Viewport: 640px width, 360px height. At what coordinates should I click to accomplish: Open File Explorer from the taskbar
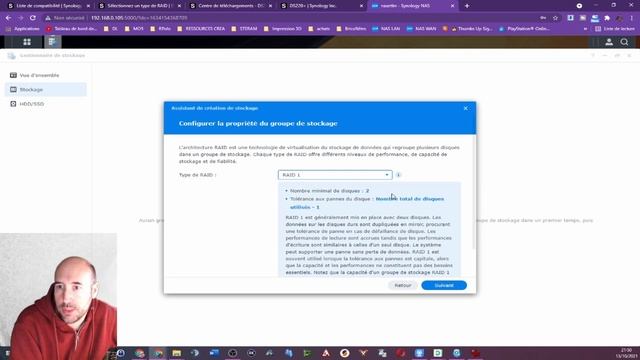click(177, 353)
